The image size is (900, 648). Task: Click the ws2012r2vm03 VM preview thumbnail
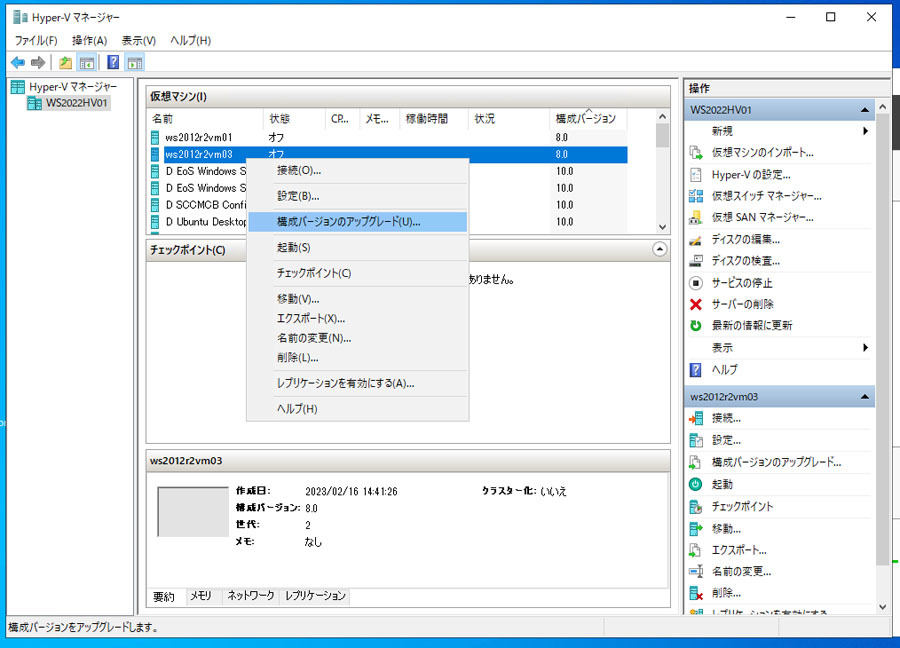click(x=193, y=511)
